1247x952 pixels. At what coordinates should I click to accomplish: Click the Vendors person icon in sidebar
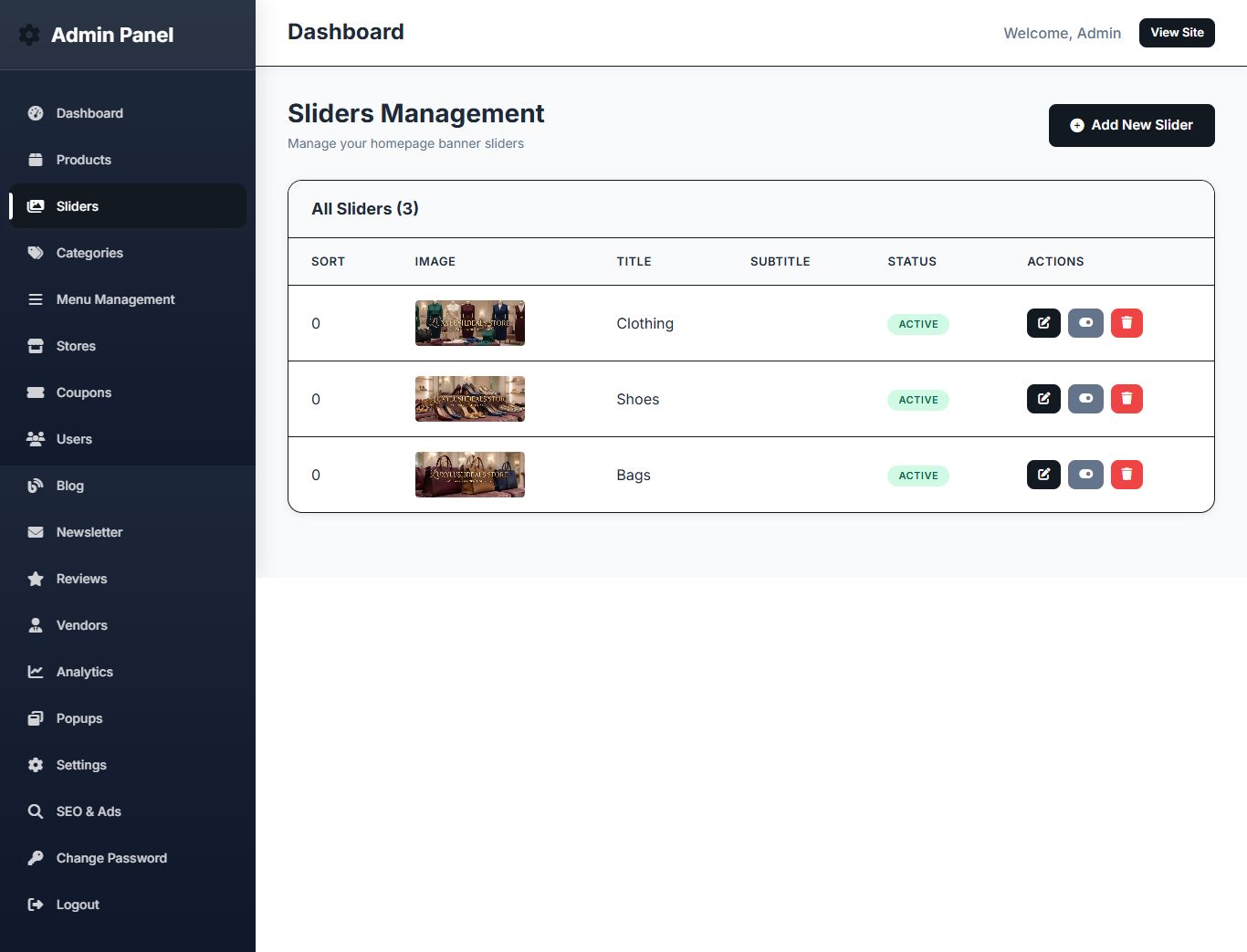[36, 625]
